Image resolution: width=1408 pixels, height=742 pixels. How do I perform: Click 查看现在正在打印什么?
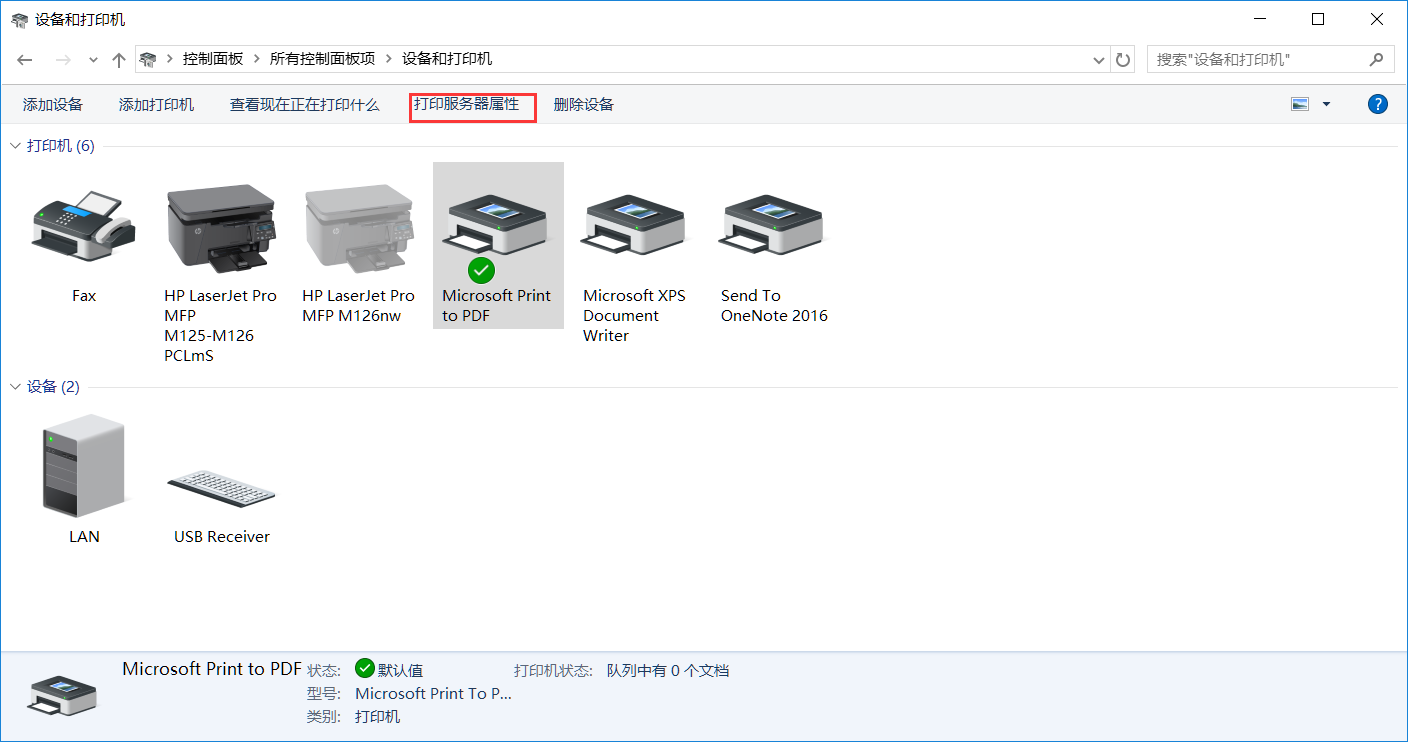coord(305,104)
